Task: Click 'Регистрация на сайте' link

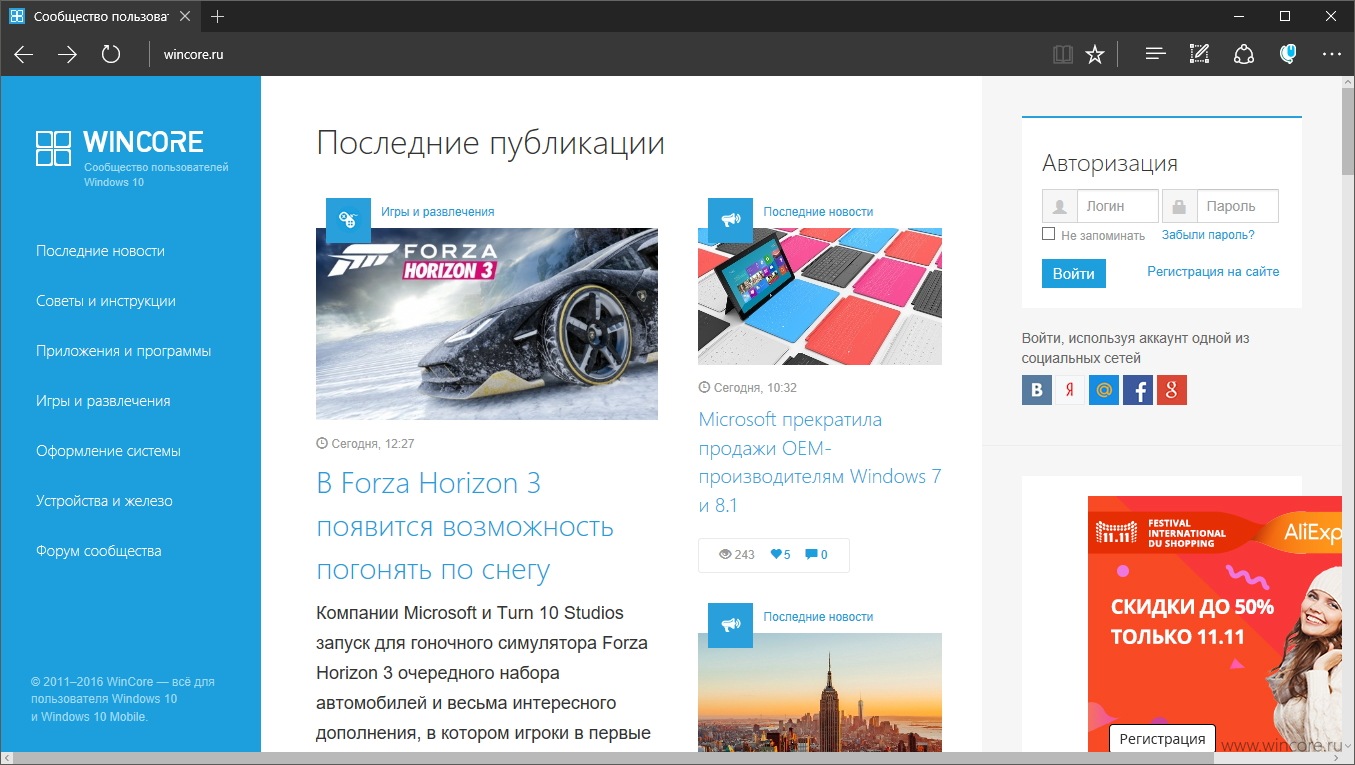Action: (1213, 271)
